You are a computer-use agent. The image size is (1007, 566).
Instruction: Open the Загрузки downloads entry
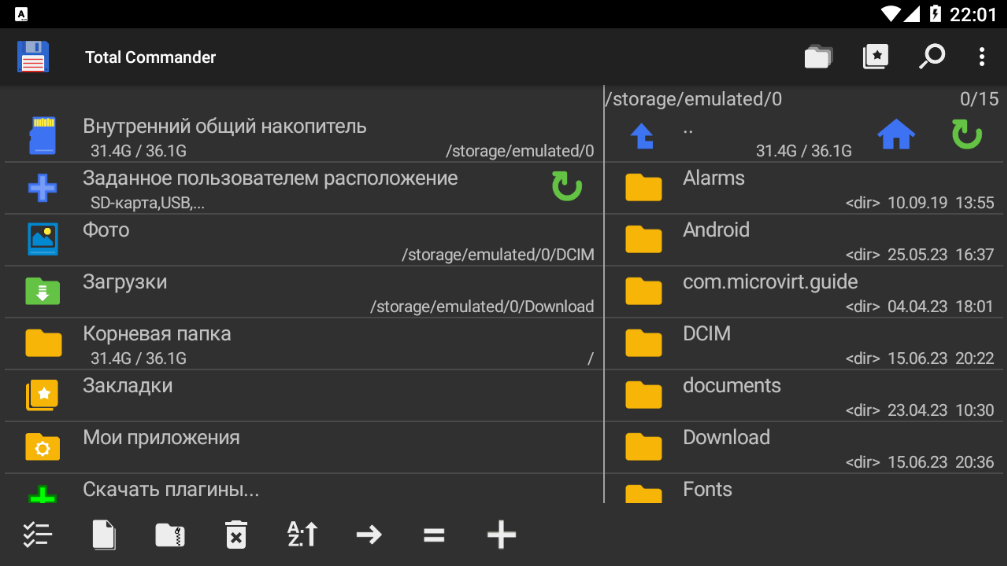304,292
